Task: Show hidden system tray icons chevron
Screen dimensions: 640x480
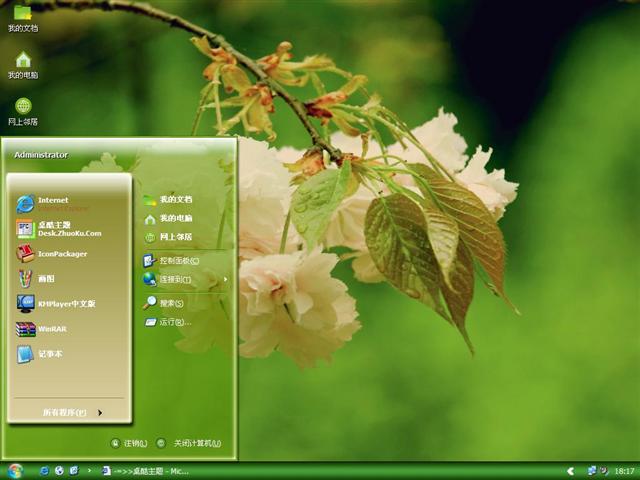Action: (x=571, y=471)
